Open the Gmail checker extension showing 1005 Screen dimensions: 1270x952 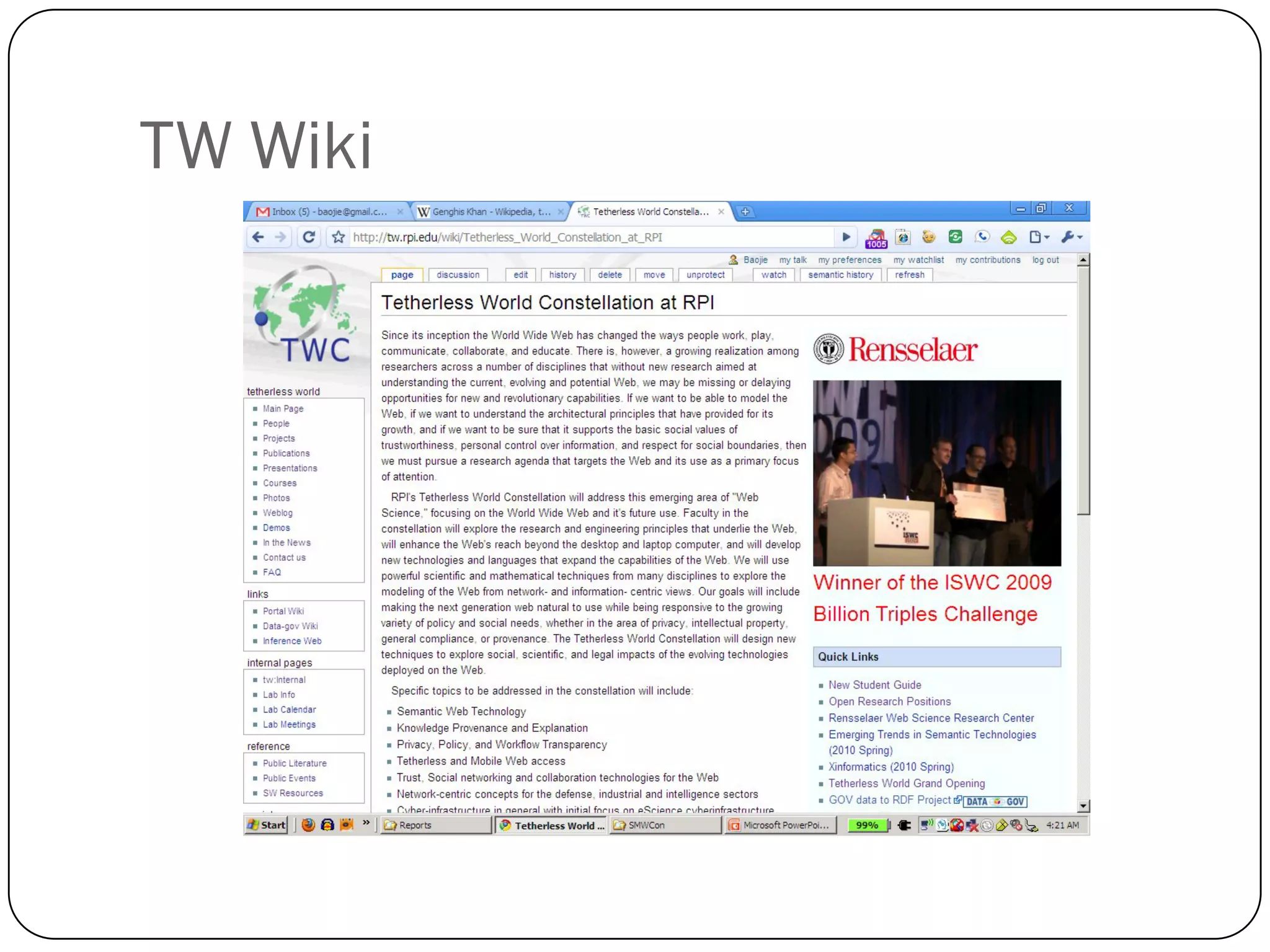876,238
